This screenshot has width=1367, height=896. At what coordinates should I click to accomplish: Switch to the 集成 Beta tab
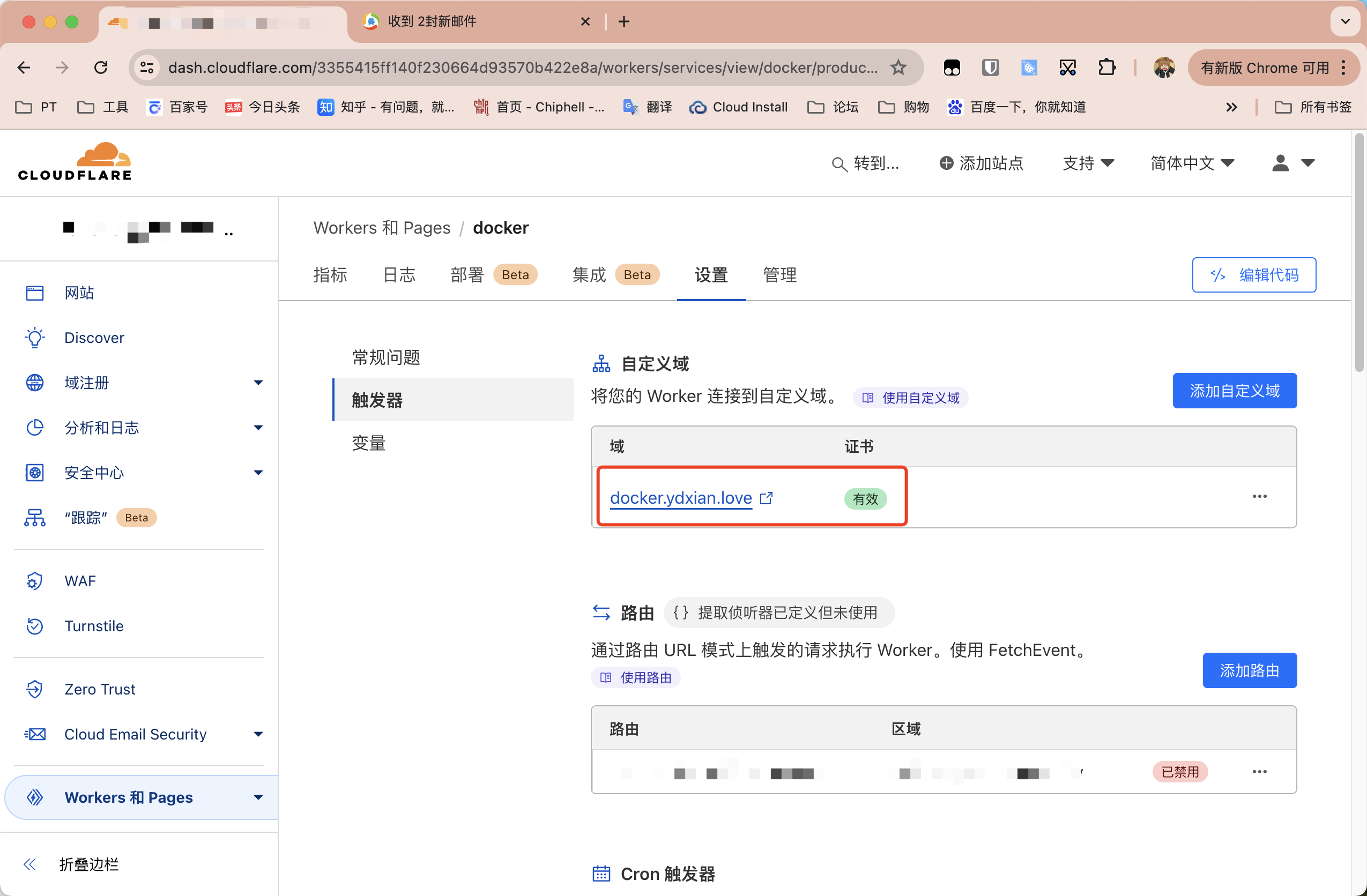pyautogui.click(x=616, y=275)
